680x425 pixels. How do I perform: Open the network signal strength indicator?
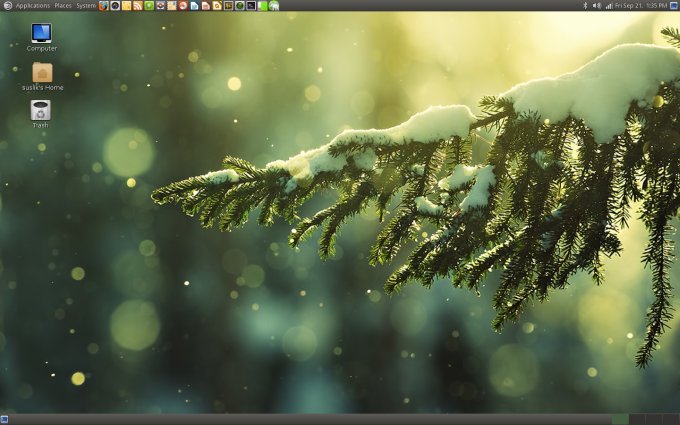609,6
